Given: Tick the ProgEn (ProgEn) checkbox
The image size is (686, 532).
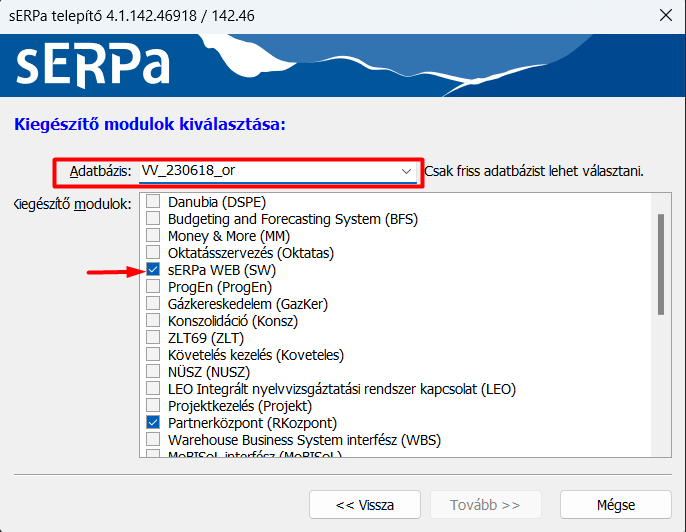Looking at the screenshot, I should pos(153,287).
